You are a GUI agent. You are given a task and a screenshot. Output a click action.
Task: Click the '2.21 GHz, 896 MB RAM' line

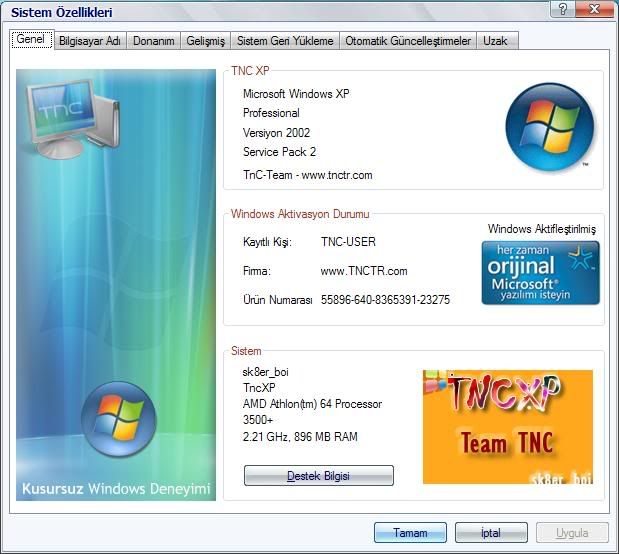tap(300, 437)
